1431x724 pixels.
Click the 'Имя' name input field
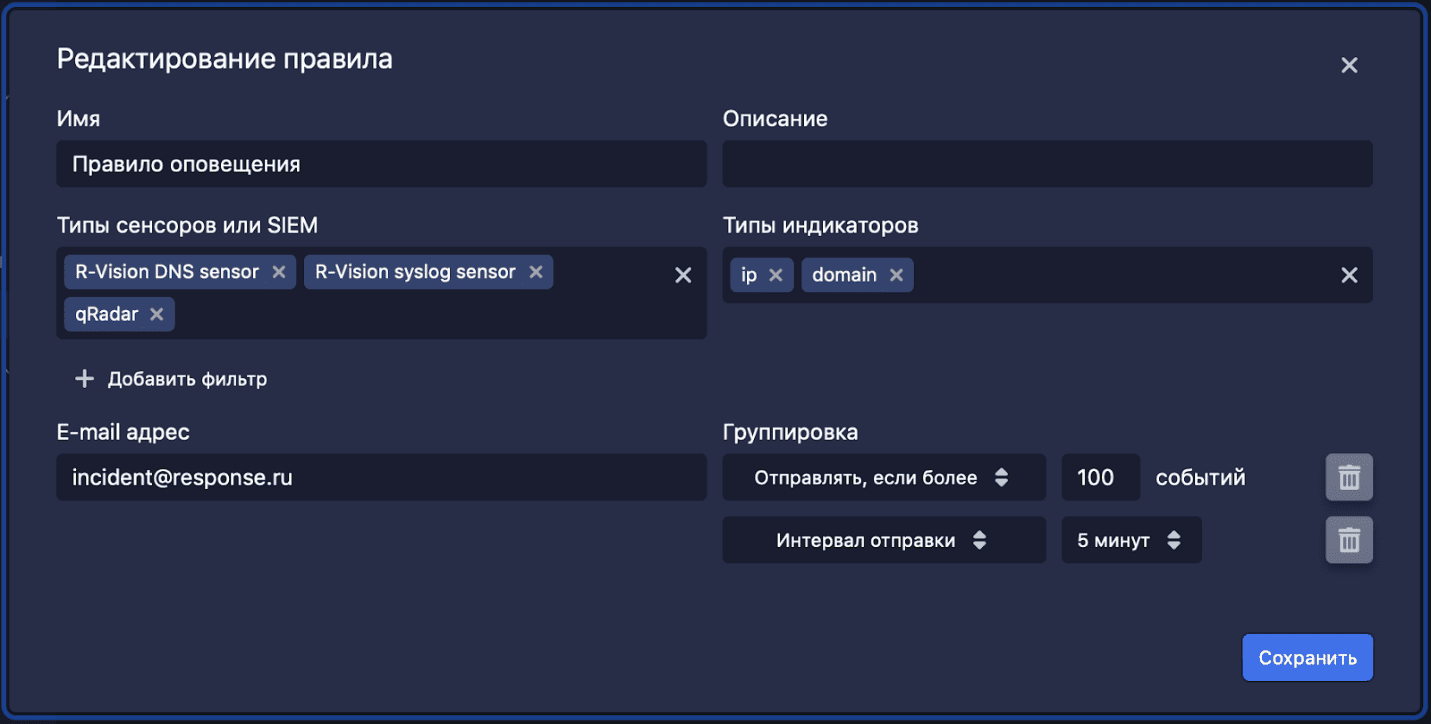(x=380, y=164)
